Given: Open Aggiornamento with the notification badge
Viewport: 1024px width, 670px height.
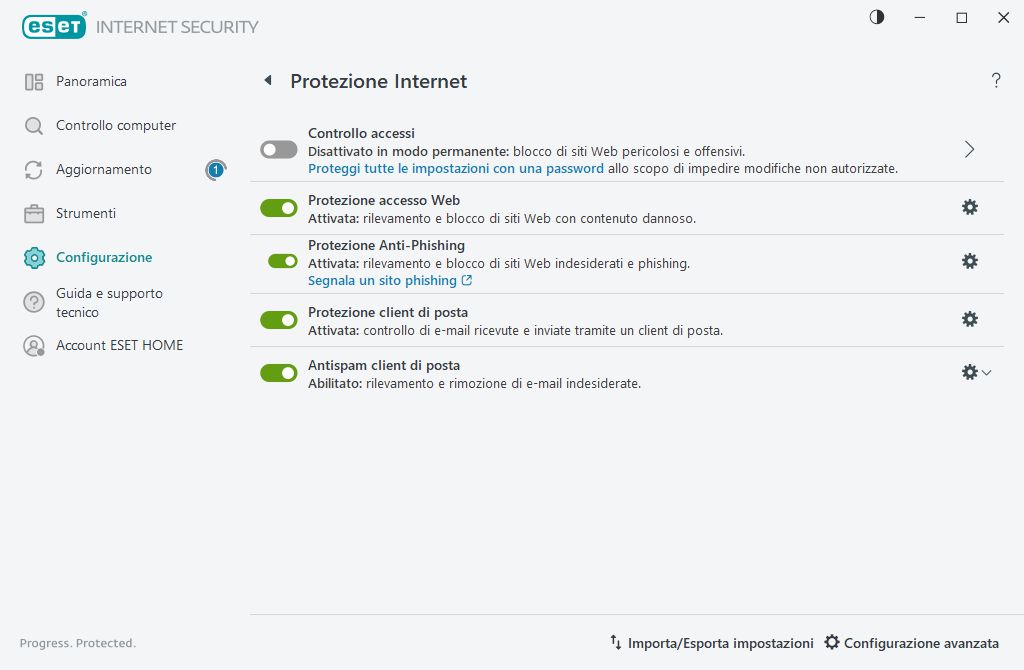Looking at the screenshot, I should (106, 169).
